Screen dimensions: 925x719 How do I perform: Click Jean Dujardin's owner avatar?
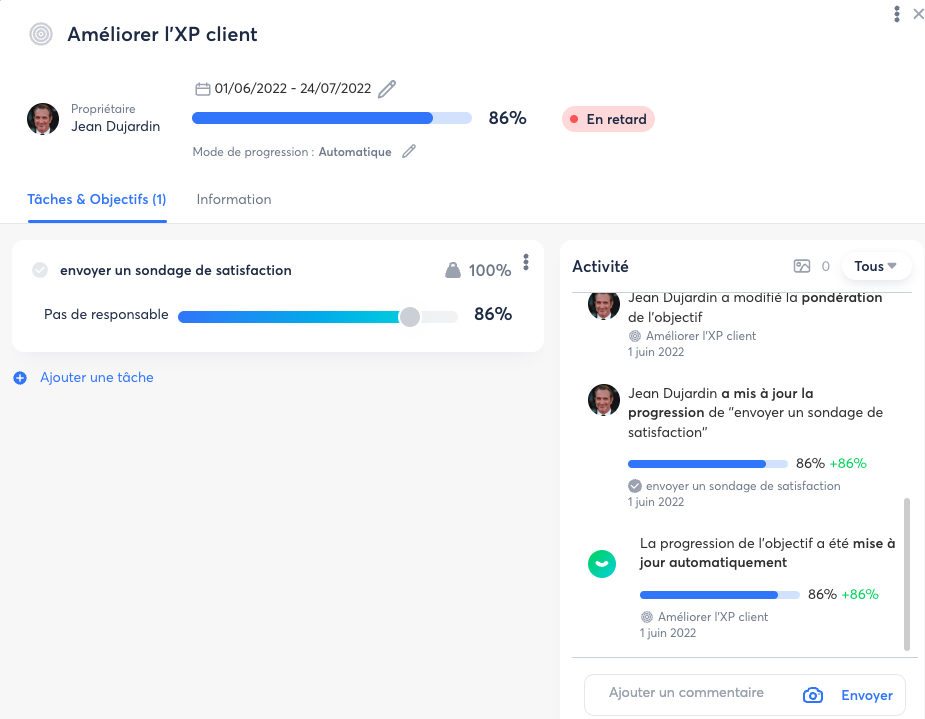coord(43,119)
